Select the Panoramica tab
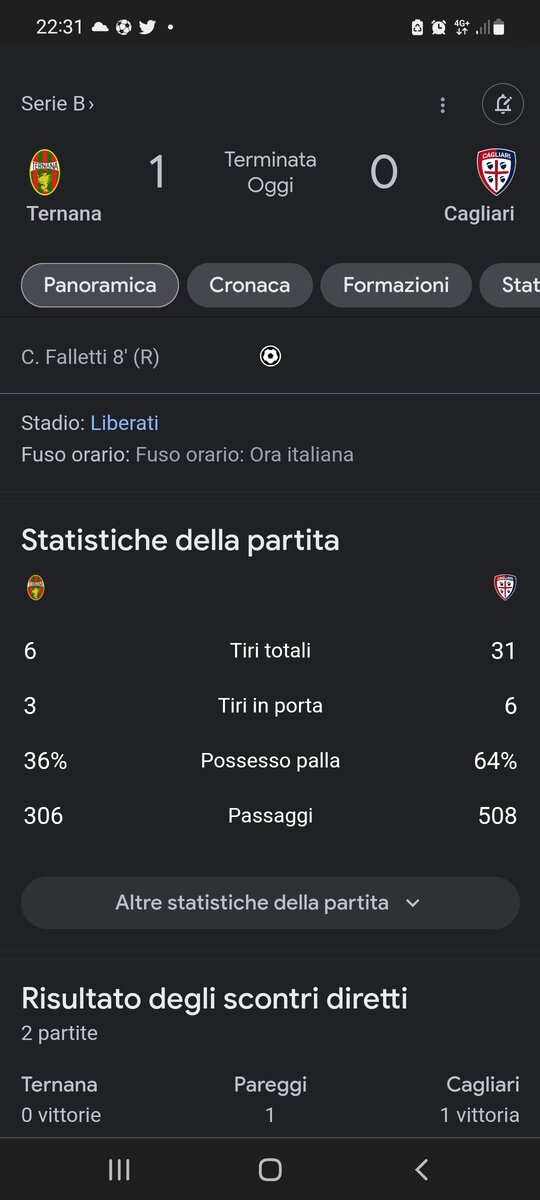This screenshot has width=540, height=1200. coord(100,285)
